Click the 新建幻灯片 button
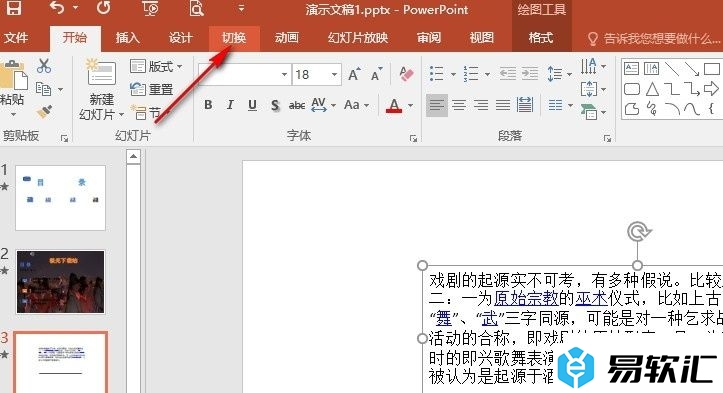Viewport: 723px width, 393px height. pyautogui.click(x=101, y=89)
